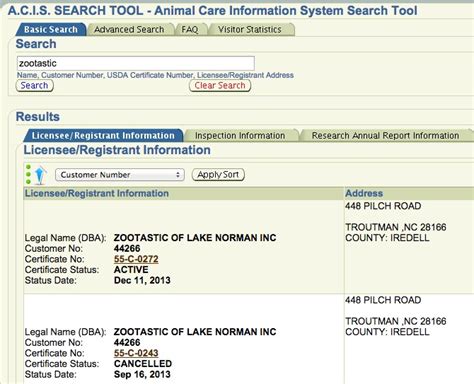Click the Licensee/Registrant Information column header
This screenshot has height=384, width=474.
[x=97, y=193]
